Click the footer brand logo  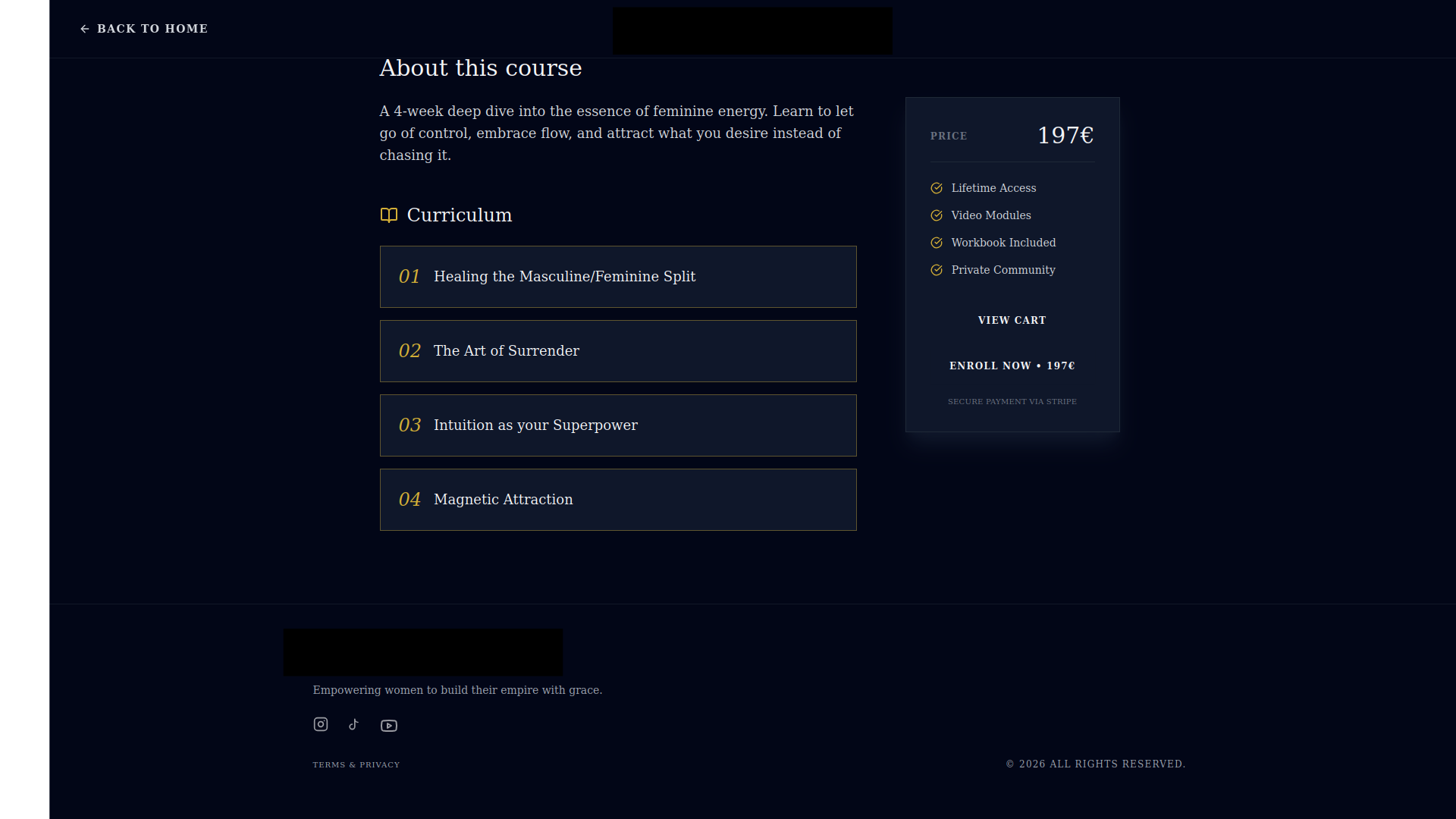(423, 652)
